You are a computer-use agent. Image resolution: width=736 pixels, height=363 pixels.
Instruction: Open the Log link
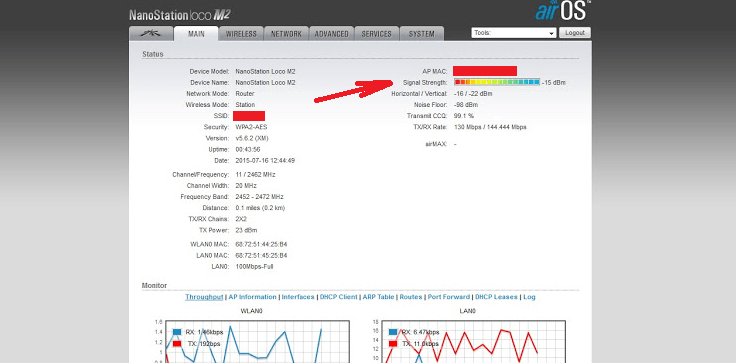point(529,297)
